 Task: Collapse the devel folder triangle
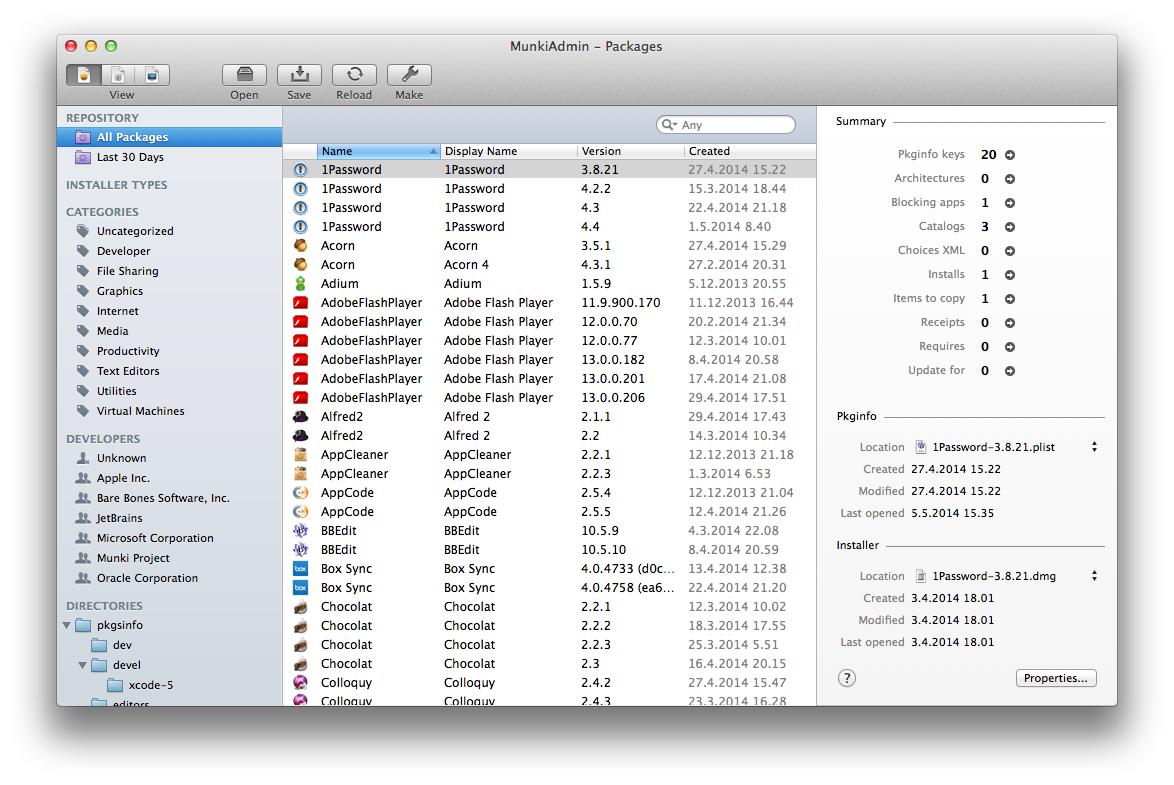click(82, 665)
